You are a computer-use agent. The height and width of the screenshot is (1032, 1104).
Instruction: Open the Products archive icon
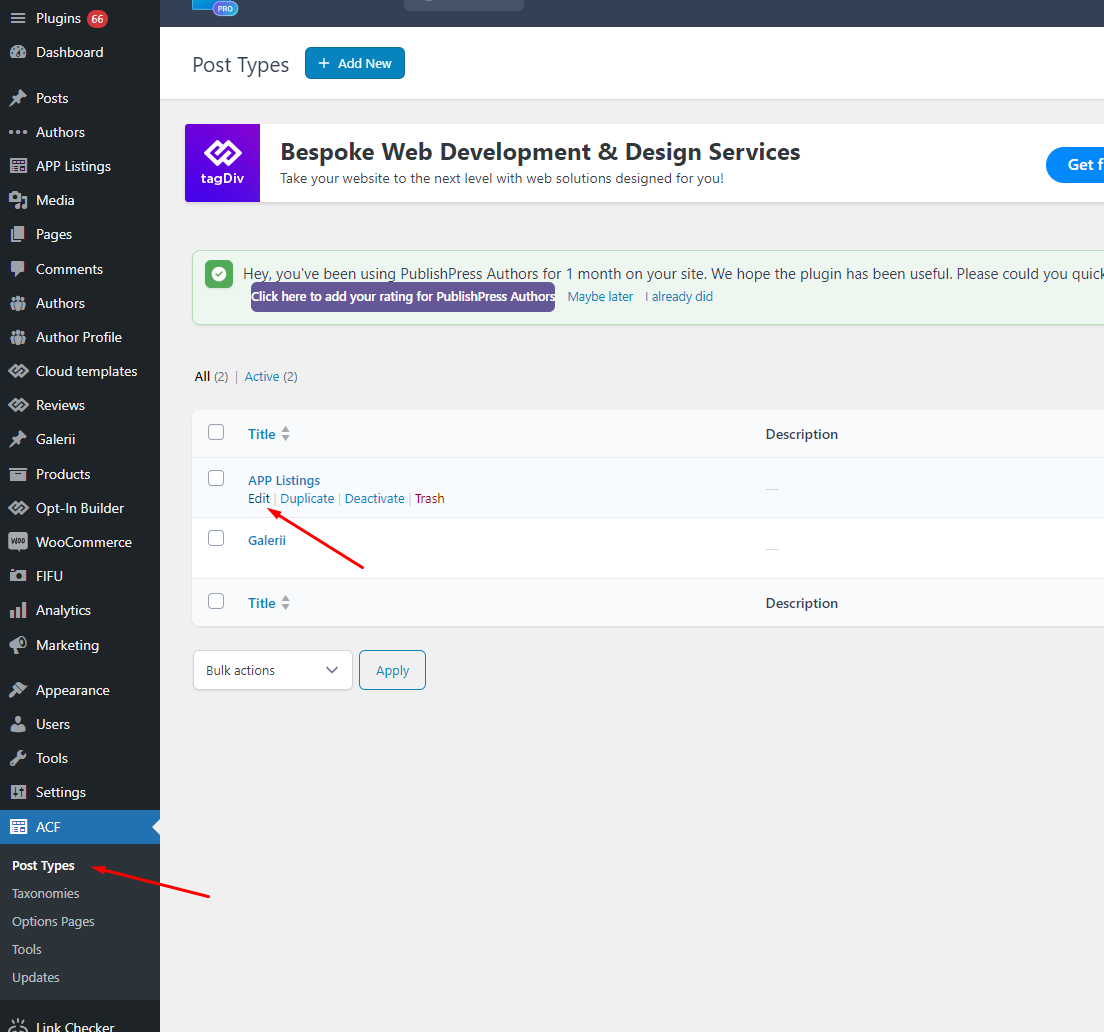[x=18, y=474]
